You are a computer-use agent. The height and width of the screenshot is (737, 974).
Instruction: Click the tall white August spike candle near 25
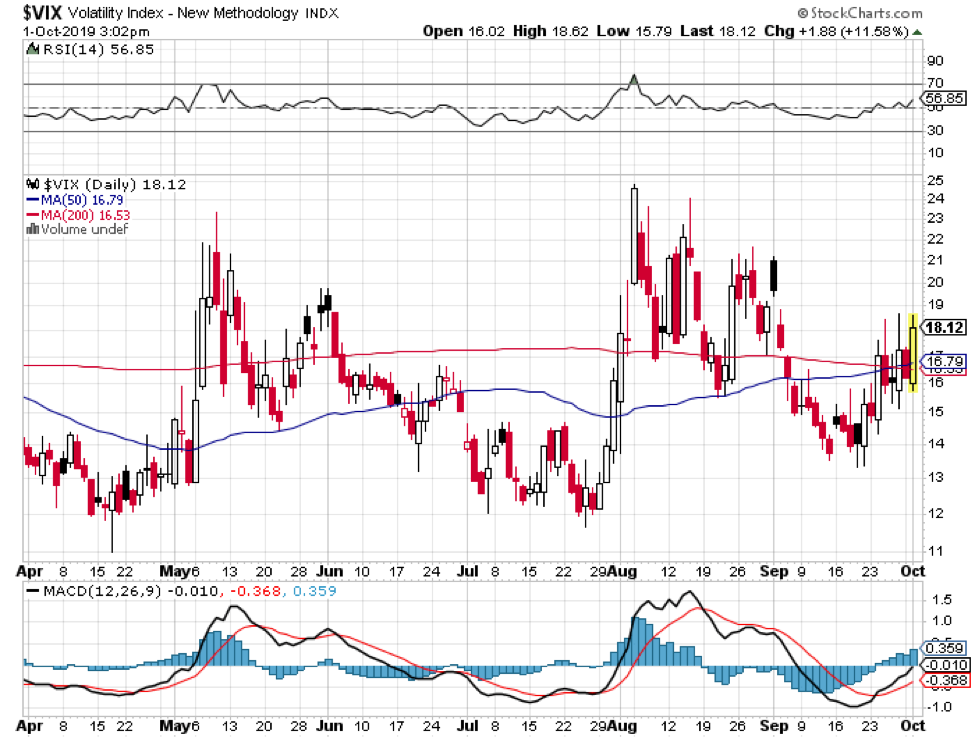coord(634,236)
